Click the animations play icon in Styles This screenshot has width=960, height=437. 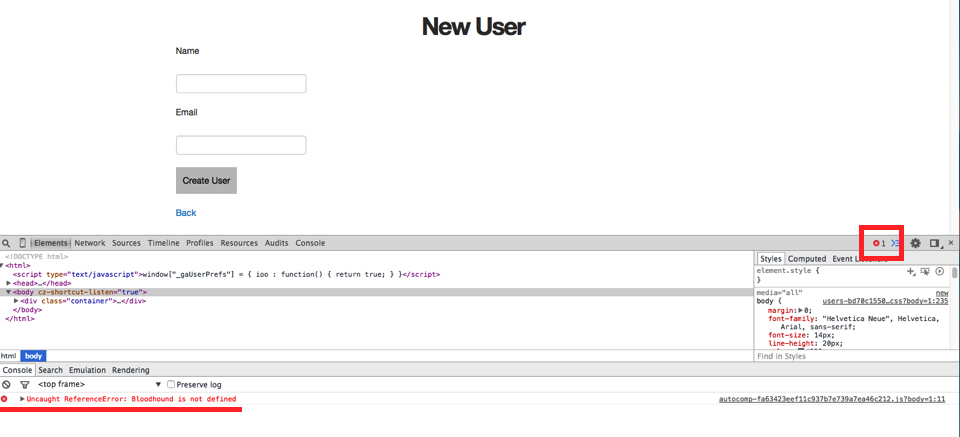tap(940, 271)
